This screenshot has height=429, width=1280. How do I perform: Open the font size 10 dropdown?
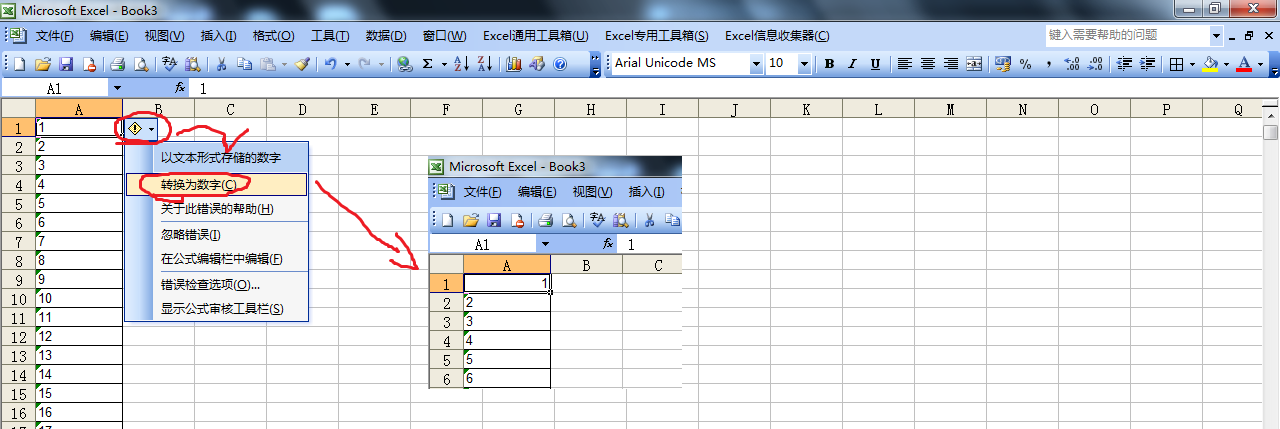click(804, 64)
